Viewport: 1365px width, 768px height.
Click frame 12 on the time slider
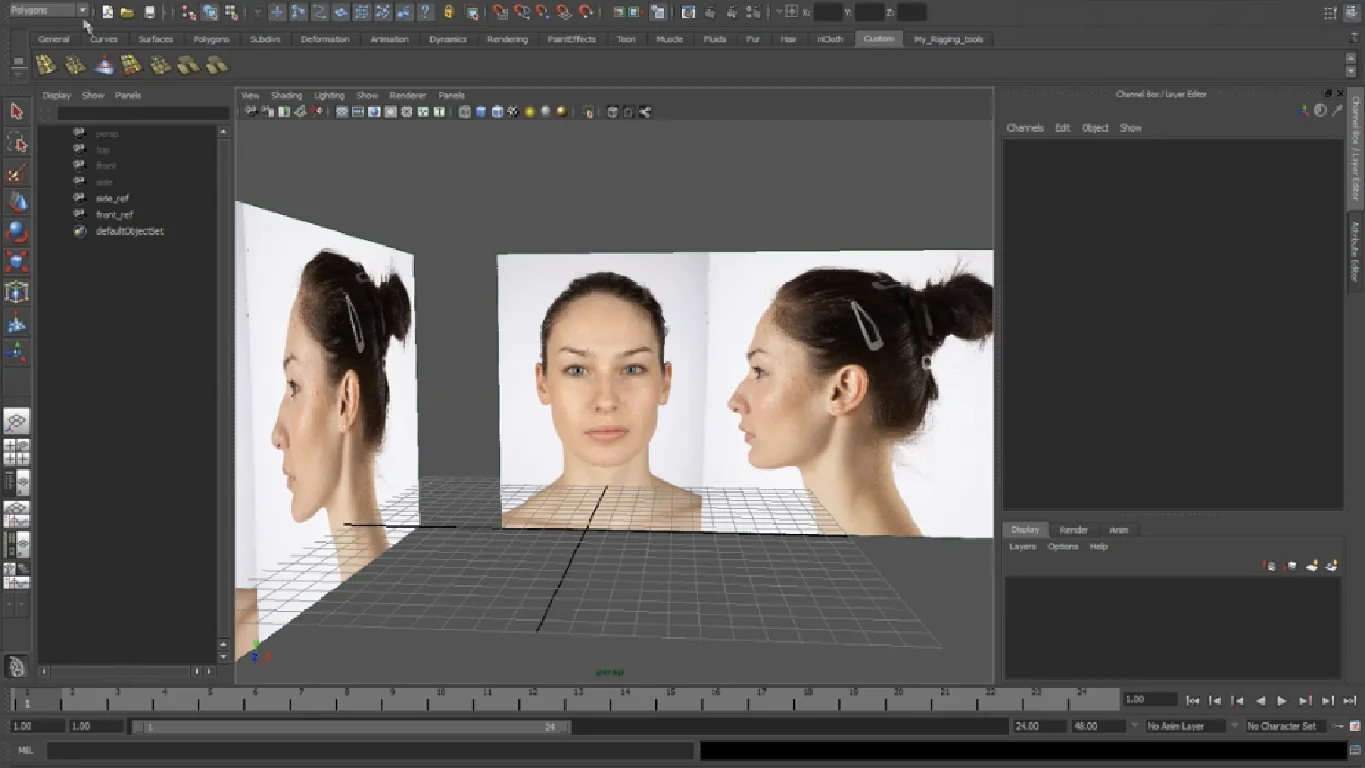click(533, 699)
